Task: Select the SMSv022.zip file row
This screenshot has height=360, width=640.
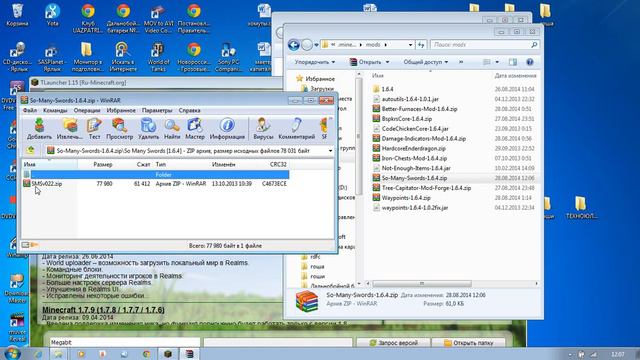Action: coord(155,184)
